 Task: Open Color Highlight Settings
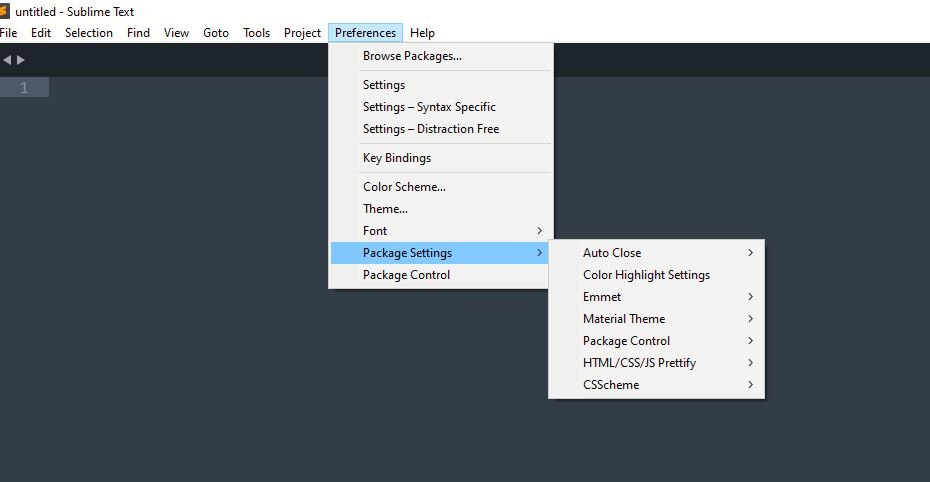[x=657, y=274]
